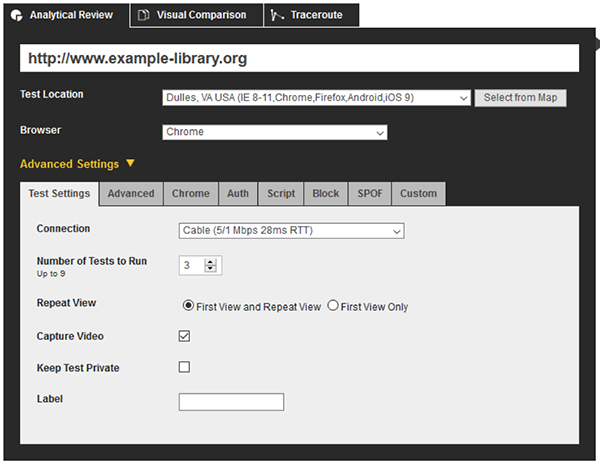Open the SPOF tab
Screen dimensions: 600x465
(370, 194)
